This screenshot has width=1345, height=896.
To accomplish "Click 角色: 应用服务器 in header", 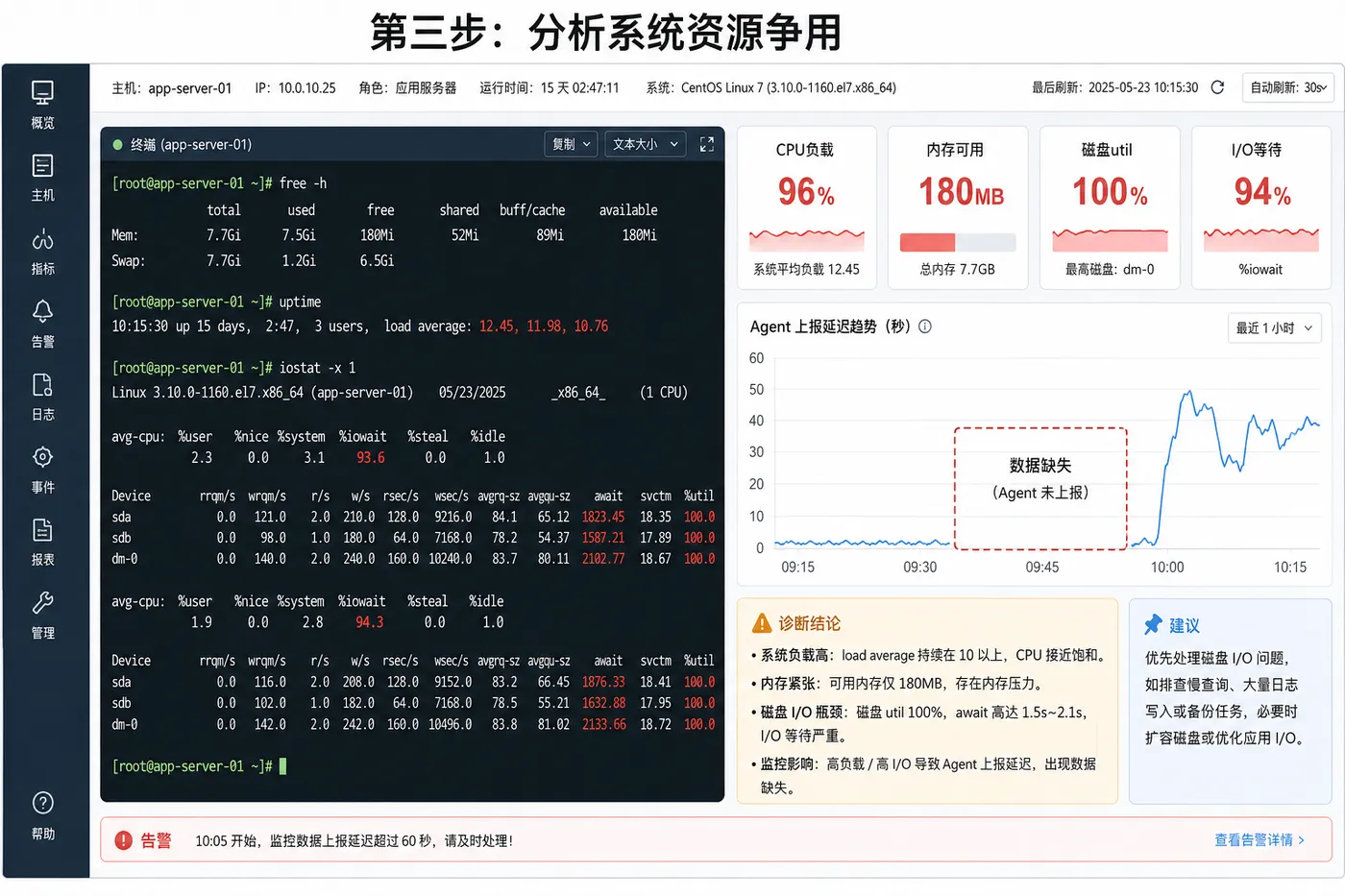I will click(x=407, y=88).
